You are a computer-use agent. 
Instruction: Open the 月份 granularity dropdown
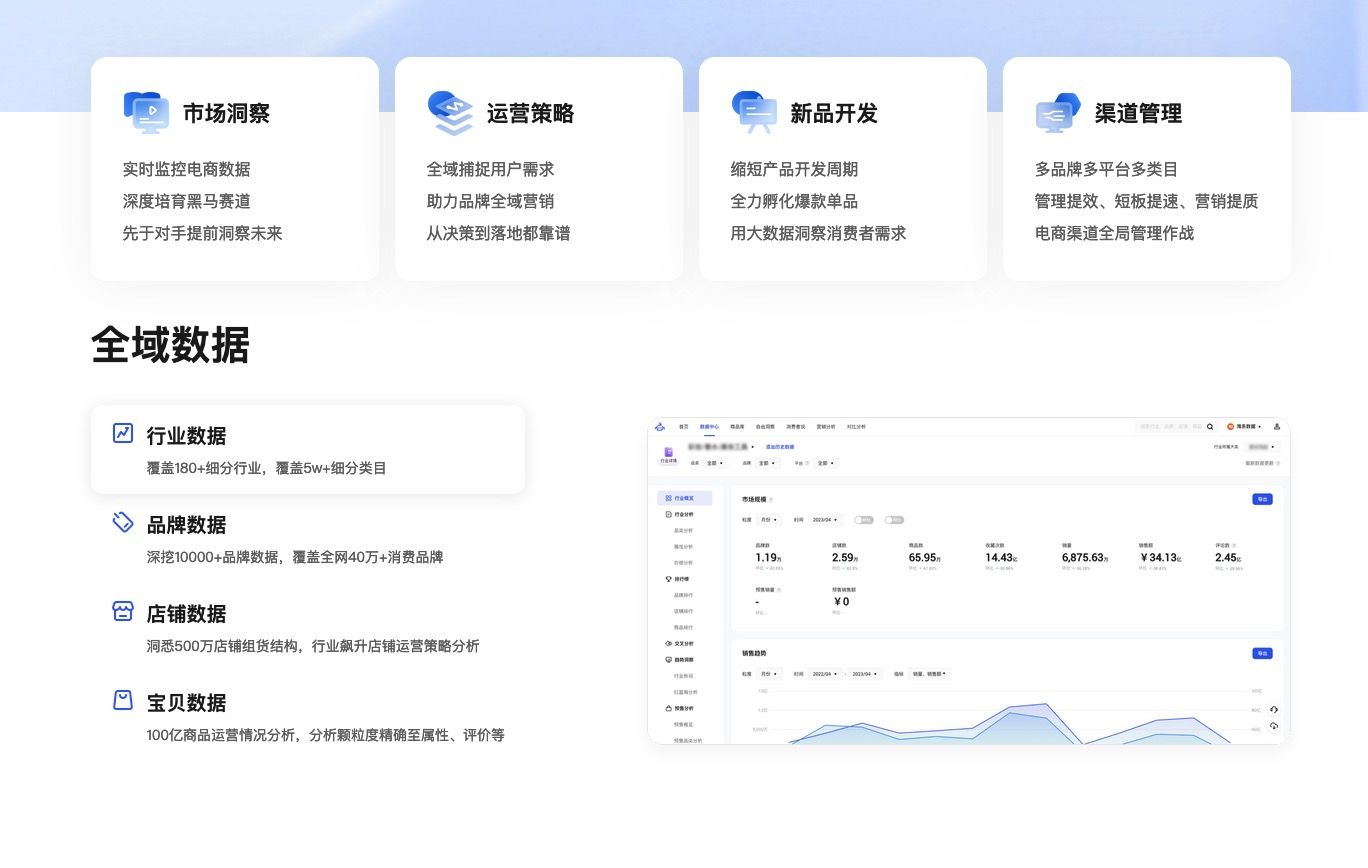click(771, 520)
